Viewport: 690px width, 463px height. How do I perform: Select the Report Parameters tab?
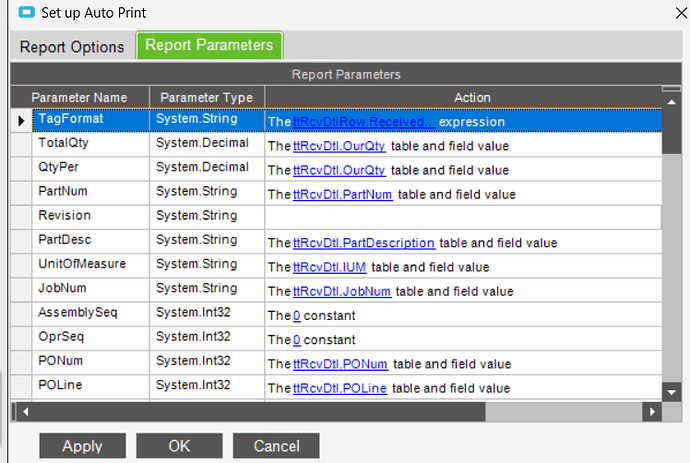coord(209,45)
